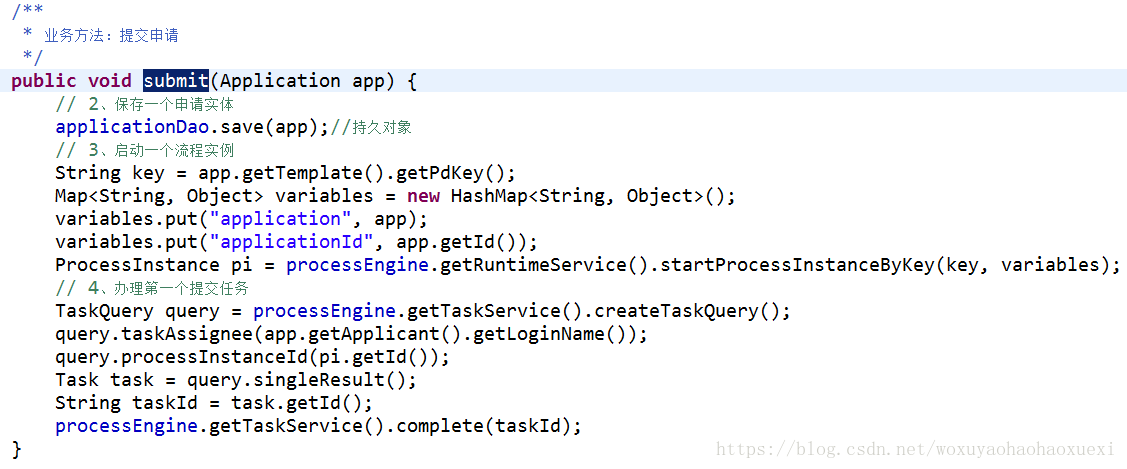Click the comment '// 2、保存一个申请实体'
Viewport: 1127px width, 469px height.
coord(144,104)
